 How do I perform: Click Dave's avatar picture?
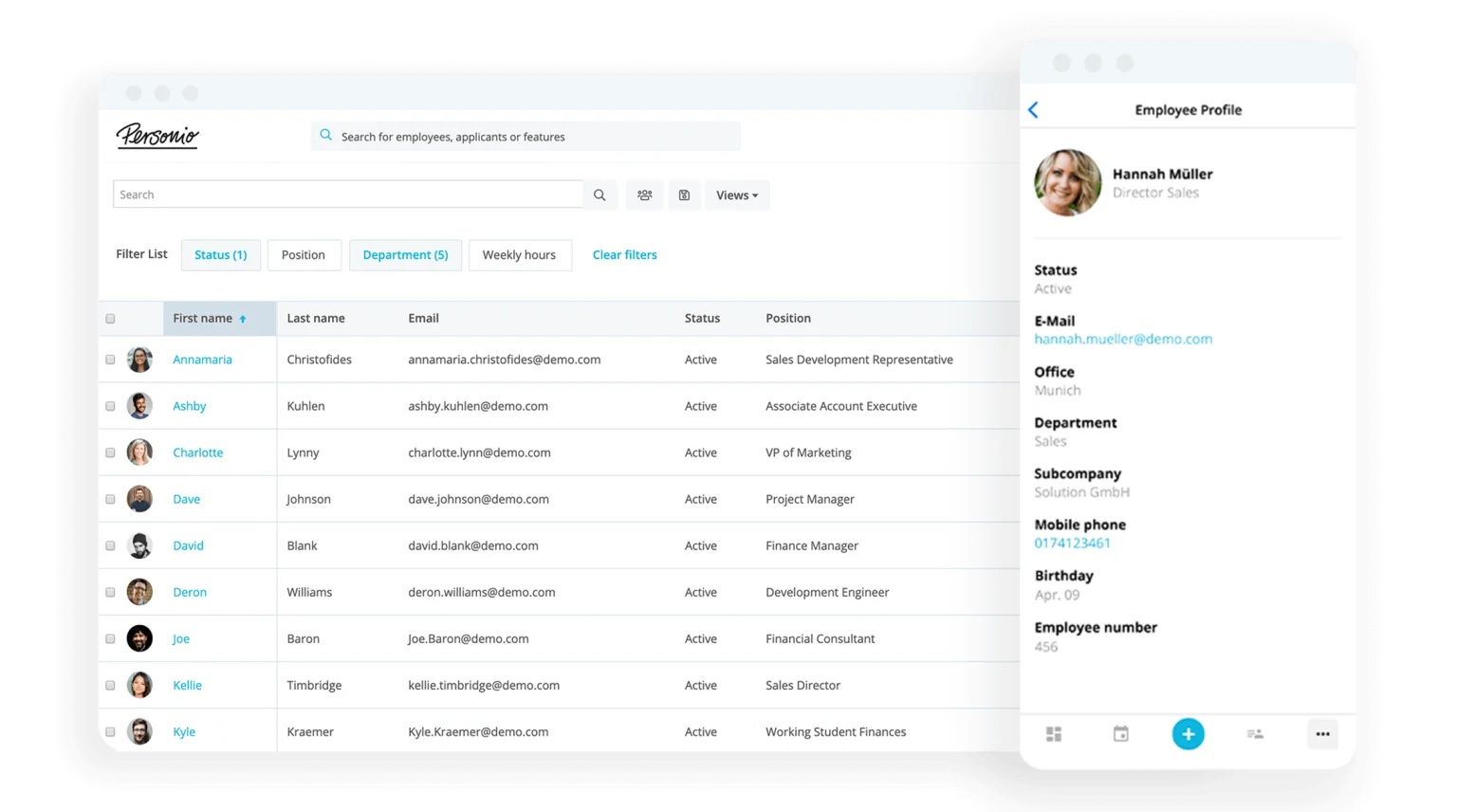pyautogui.click(x=139, y=499)
